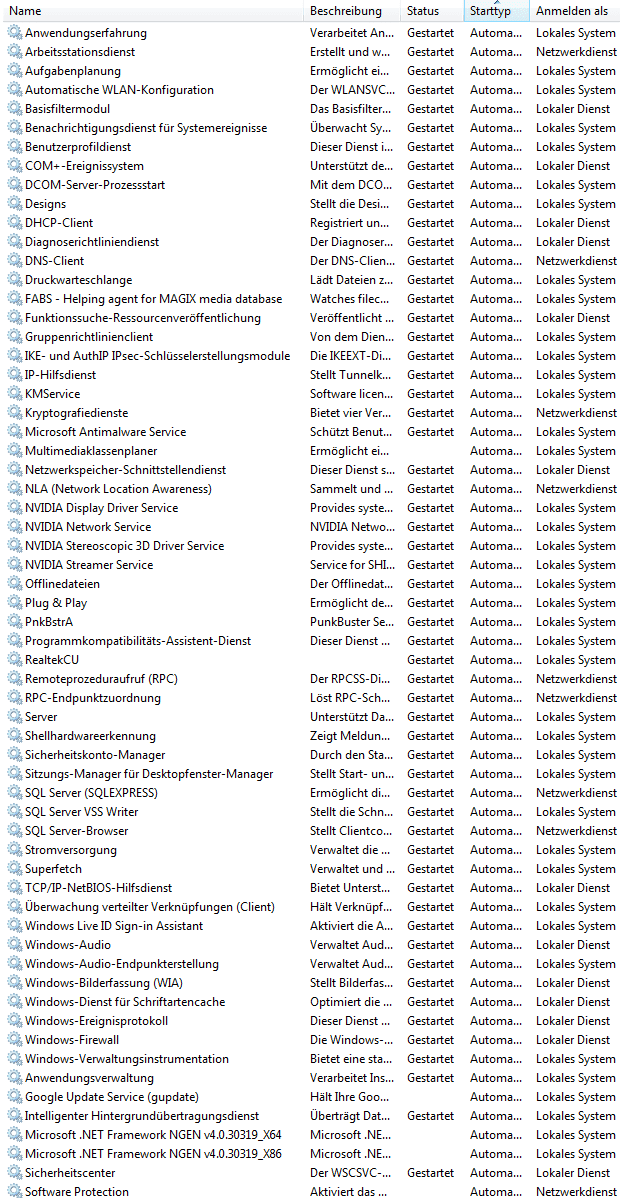
Task: Click the Gruppenrichtlinienclient service name
Action: point(89,337)
